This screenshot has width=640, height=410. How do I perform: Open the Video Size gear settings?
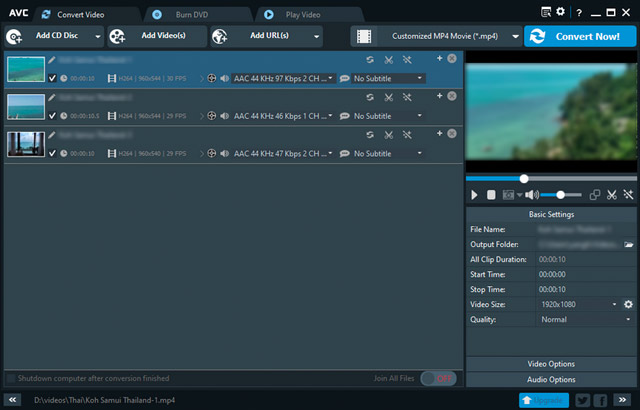pyautogui.click(x=628, y=304)
